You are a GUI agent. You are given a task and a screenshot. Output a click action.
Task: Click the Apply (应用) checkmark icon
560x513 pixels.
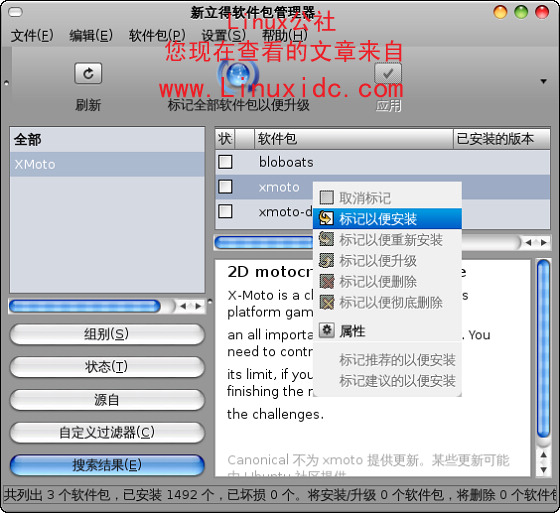[388, 73]
